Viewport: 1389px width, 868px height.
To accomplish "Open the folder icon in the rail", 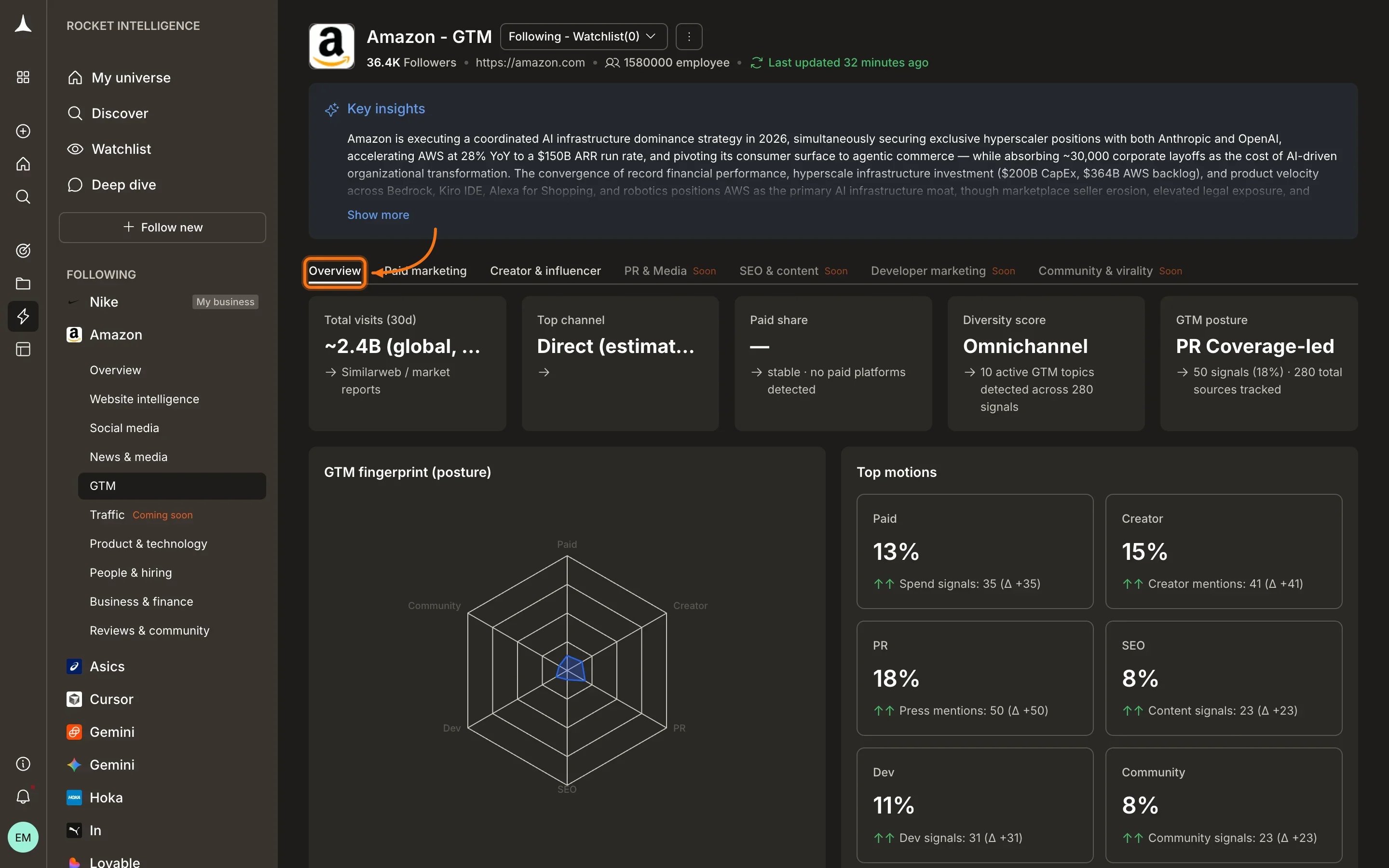I will coord(23,284).
